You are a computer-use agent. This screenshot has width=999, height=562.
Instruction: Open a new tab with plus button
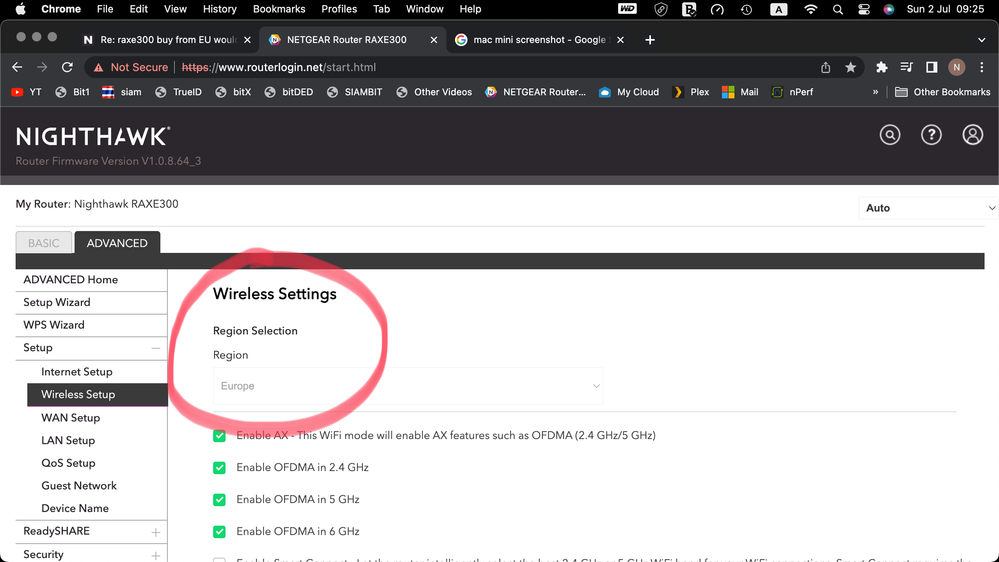tap(650, 40)
